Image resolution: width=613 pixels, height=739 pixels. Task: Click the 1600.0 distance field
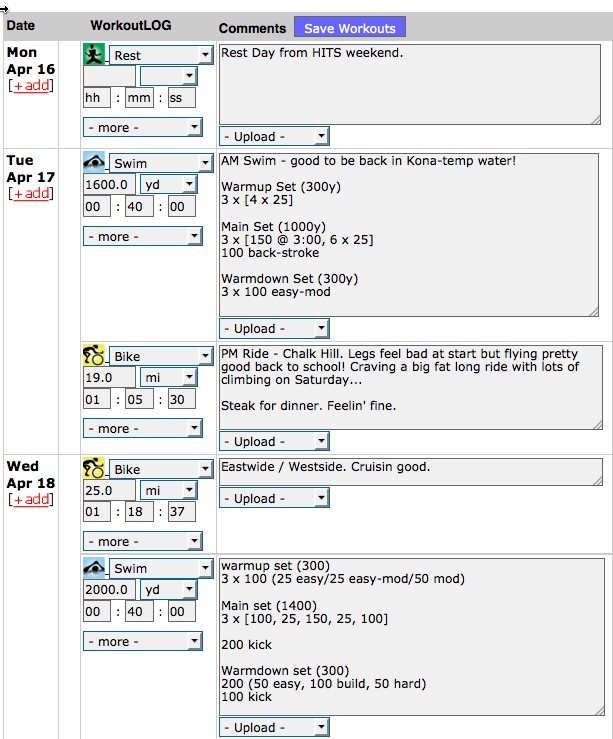(x=109, y=184)
